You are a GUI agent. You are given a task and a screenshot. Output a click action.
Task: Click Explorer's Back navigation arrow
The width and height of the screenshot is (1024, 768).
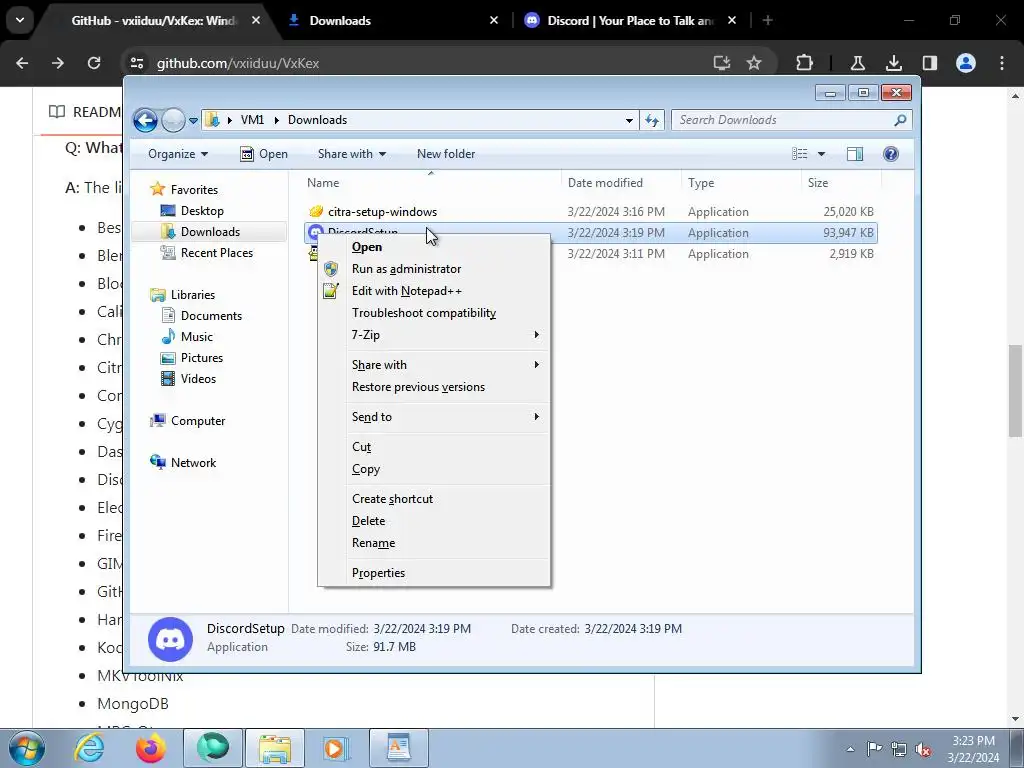click(145, 120)
